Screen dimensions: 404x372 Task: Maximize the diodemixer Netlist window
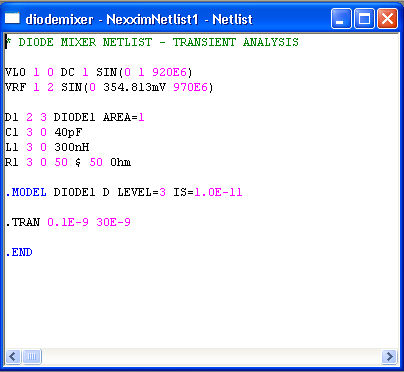point(364,19)
